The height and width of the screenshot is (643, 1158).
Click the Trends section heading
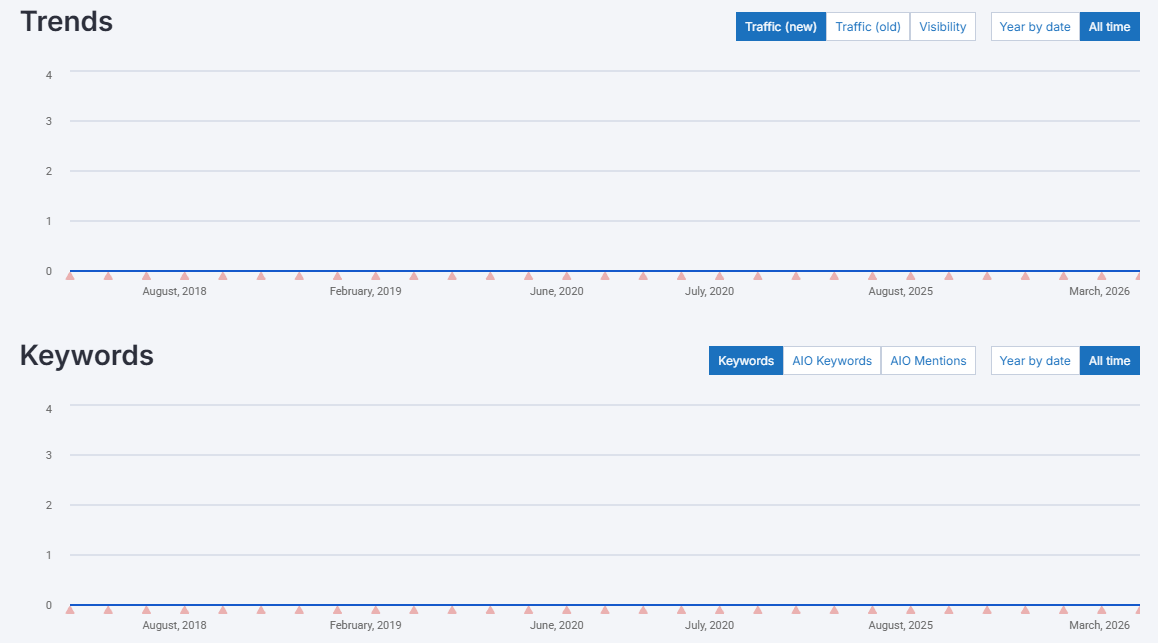pos(66,21)
